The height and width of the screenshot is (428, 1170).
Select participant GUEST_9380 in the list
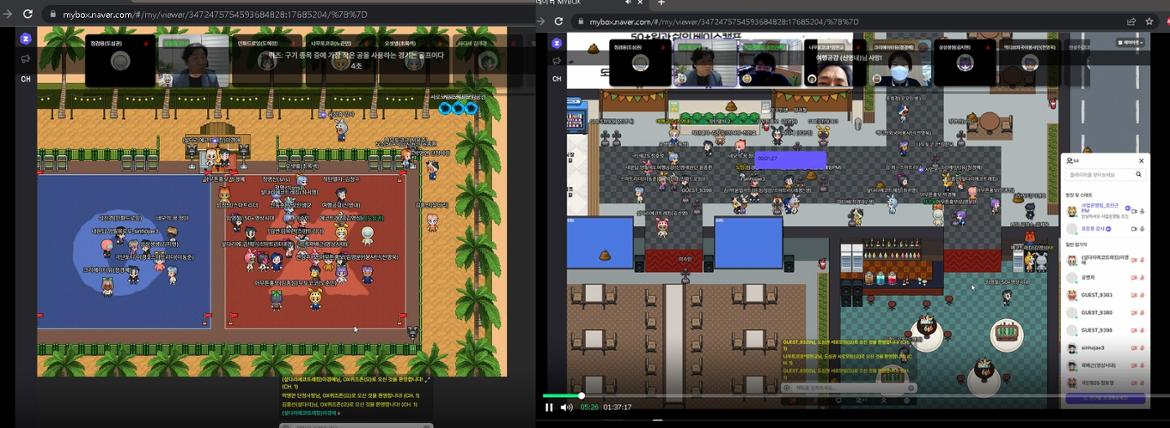click(1105, 312)
